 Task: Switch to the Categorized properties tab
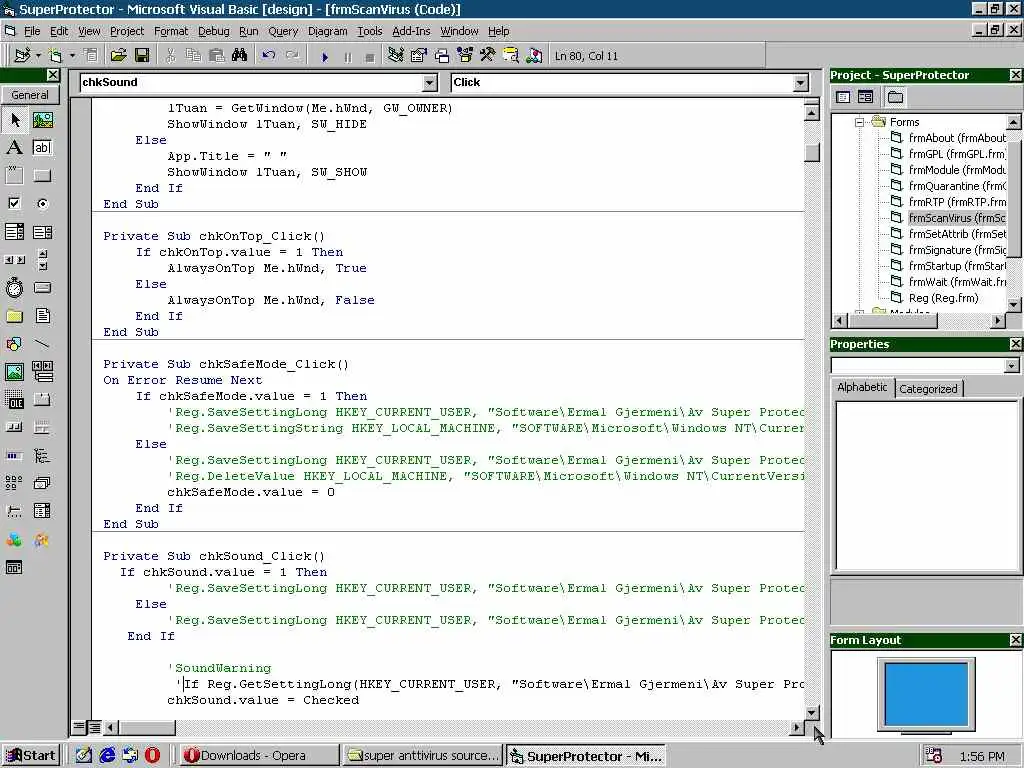pyautogui.click(x=928, y=389)
